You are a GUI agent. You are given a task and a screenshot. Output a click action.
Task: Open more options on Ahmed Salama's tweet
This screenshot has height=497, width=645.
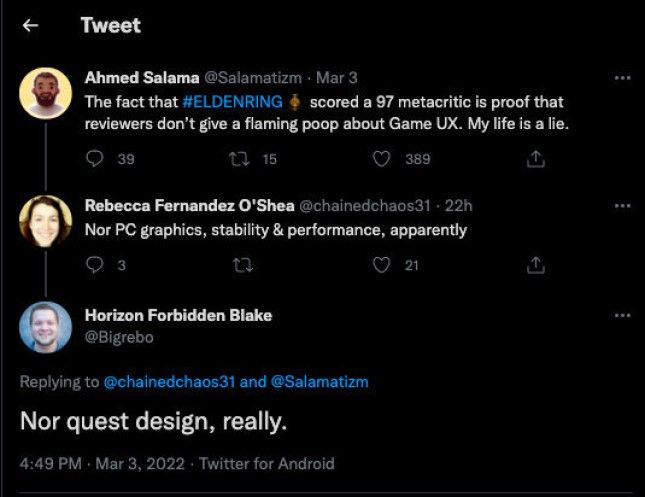pos(623,78)
